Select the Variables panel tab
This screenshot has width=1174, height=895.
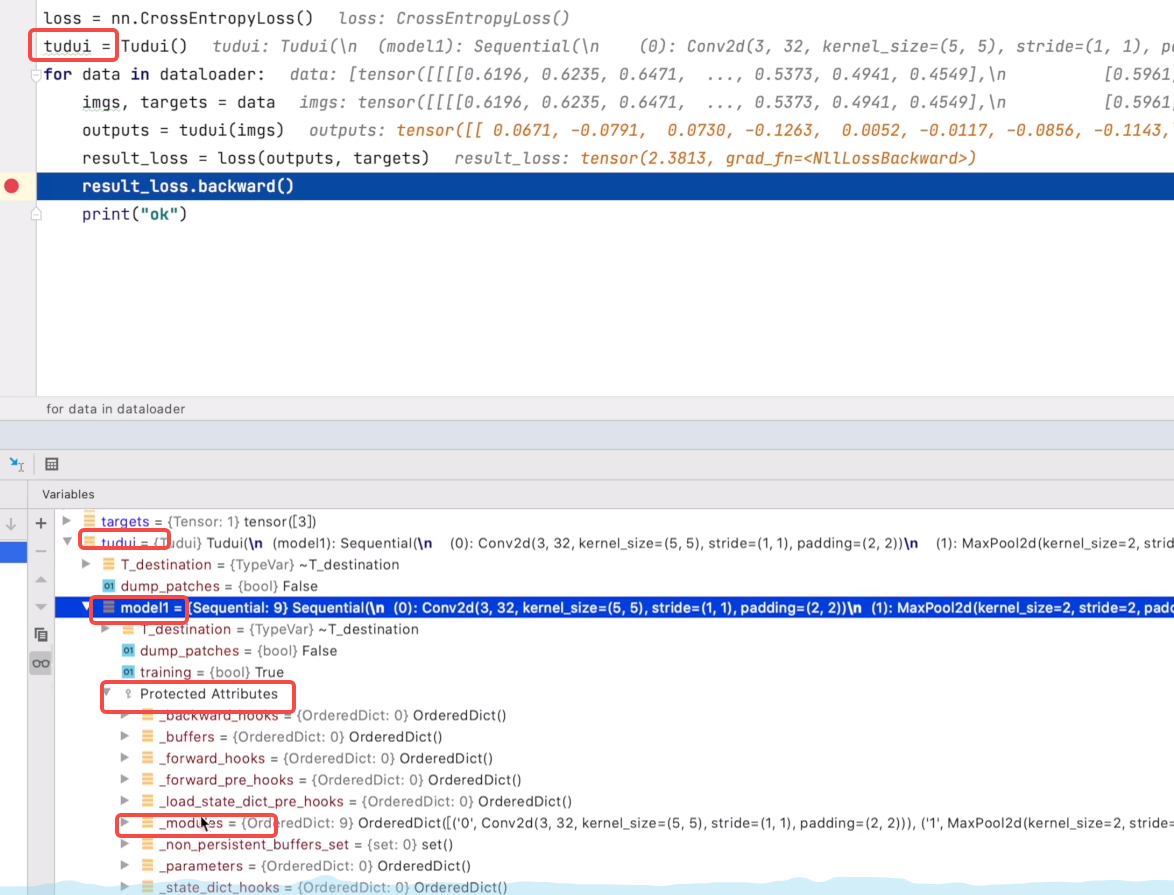(68, 494)
